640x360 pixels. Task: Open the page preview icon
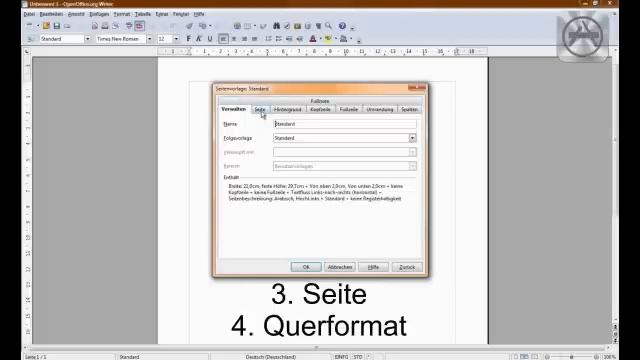[116, 26]
